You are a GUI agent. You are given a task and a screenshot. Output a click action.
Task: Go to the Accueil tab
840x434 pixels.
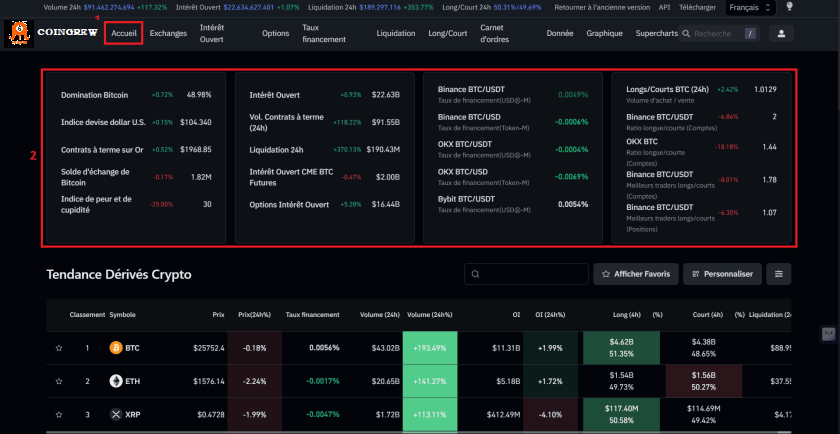124,33
